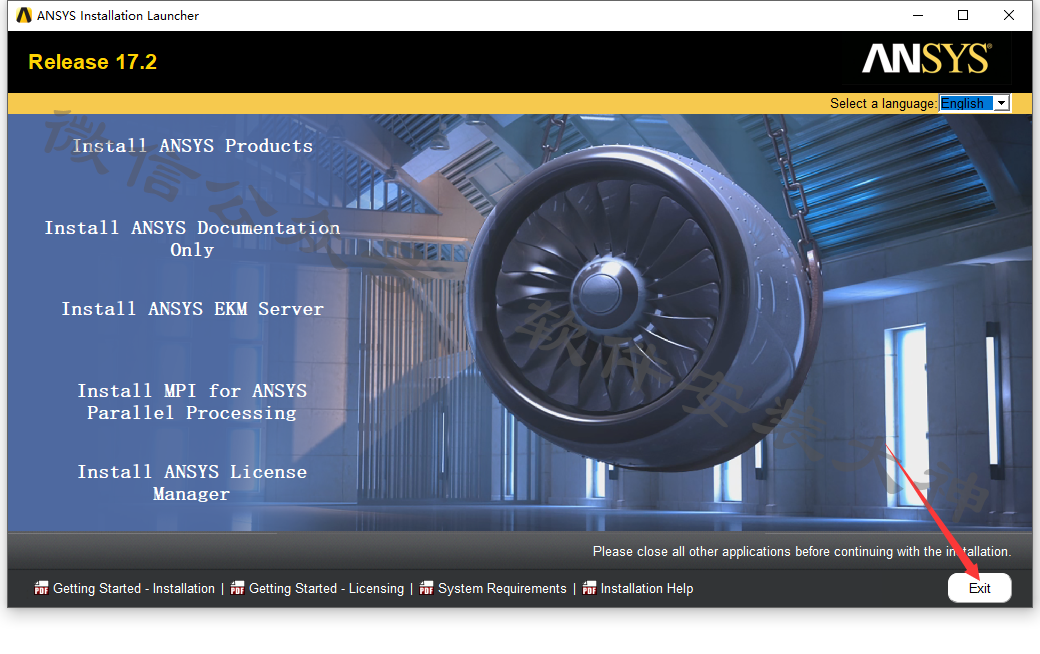
Task: Click the PDF icon beside Getting Started - Installation
Action: click(41, 588)
